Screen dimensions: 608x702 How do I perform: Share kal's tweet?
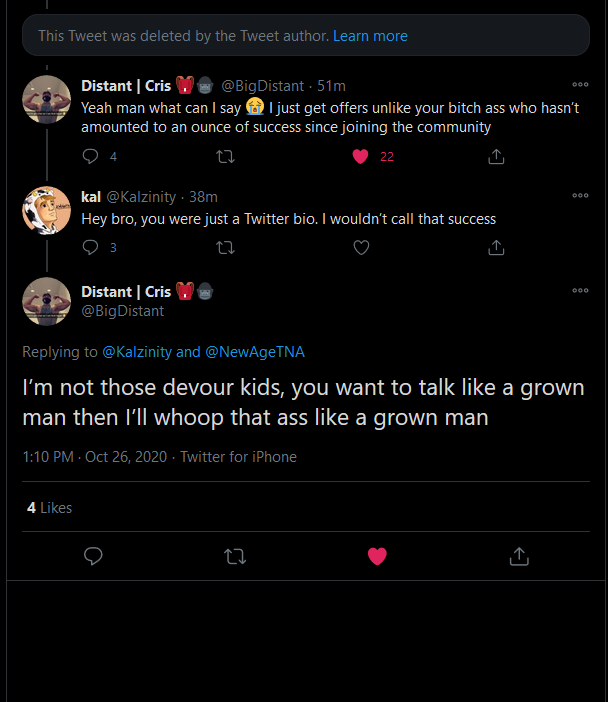pyautogui.click(x=495, y=247)
